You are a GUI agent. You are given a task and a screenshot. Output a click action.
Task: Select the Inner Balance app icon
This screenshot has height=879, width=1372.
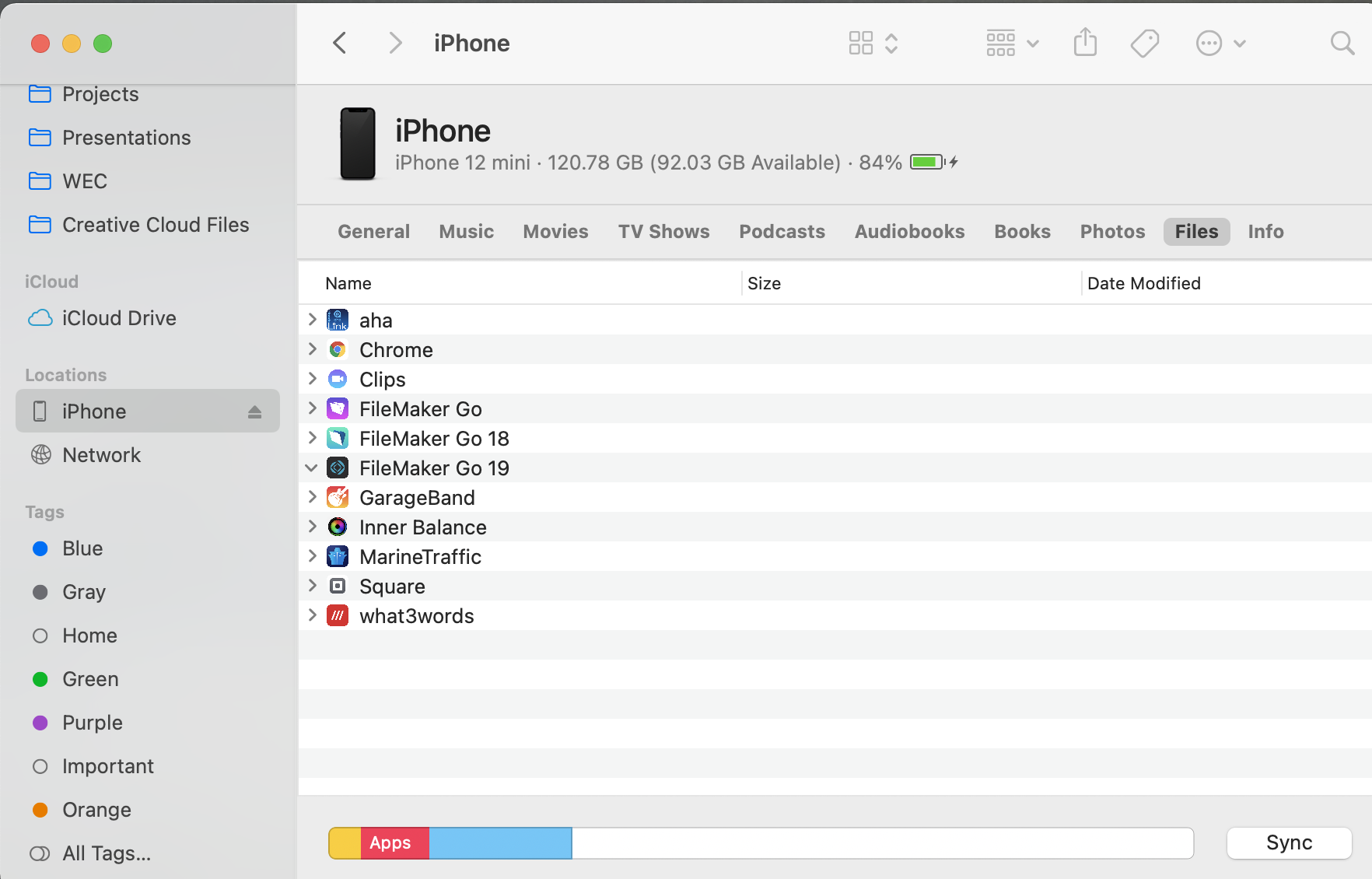pos(338,527)
